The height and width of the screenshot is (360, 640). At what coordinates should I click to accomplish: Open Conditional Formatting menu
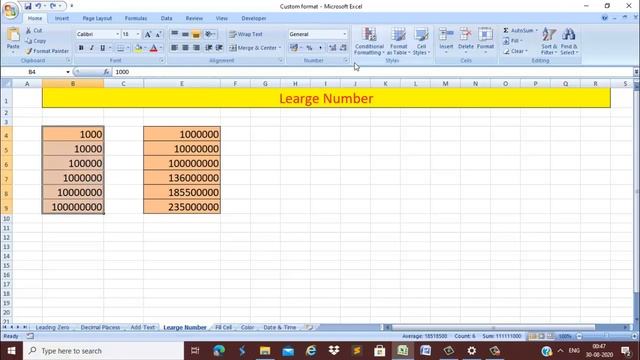coord(369,41)
